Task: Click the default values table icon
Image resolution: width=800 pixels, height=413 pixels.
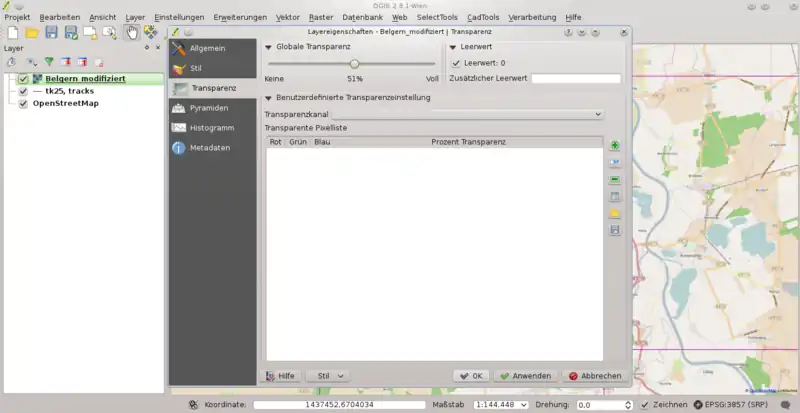Action: pyautogui.click(x=615, y=196)
